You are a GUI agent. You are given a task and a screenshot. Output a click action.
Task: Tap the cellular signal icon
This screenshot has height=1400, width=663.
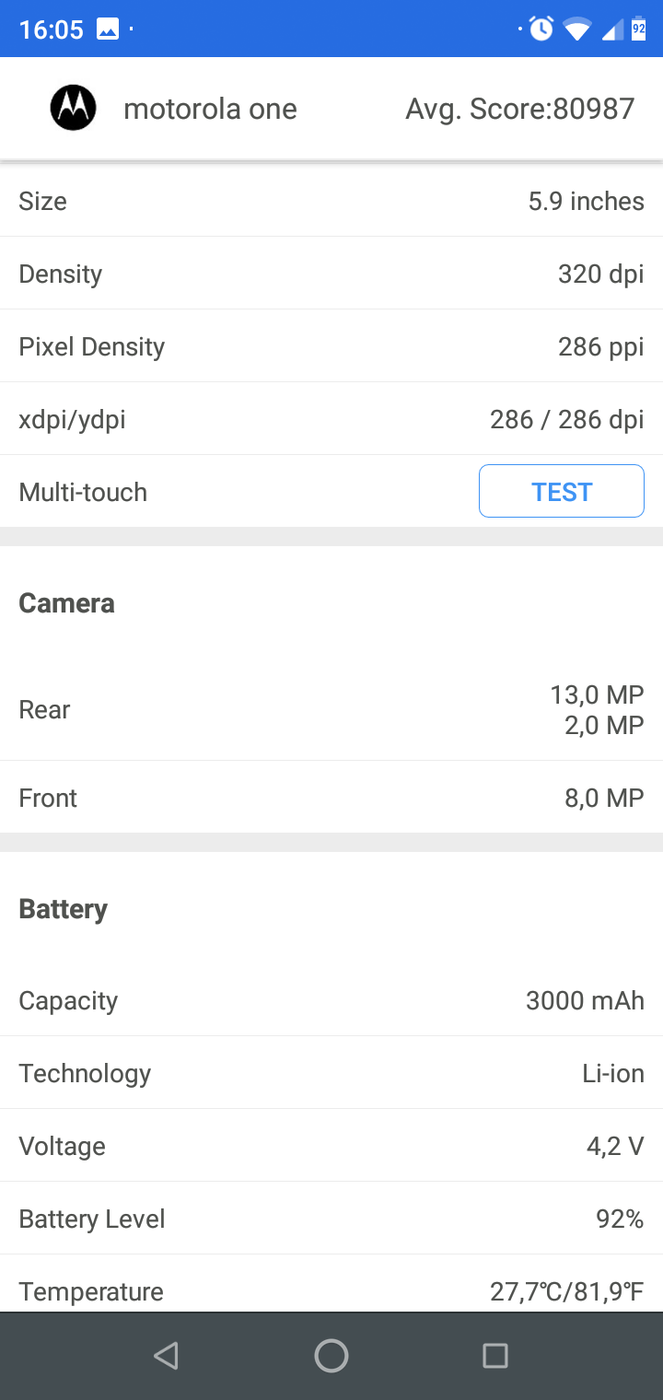[611, 28]
